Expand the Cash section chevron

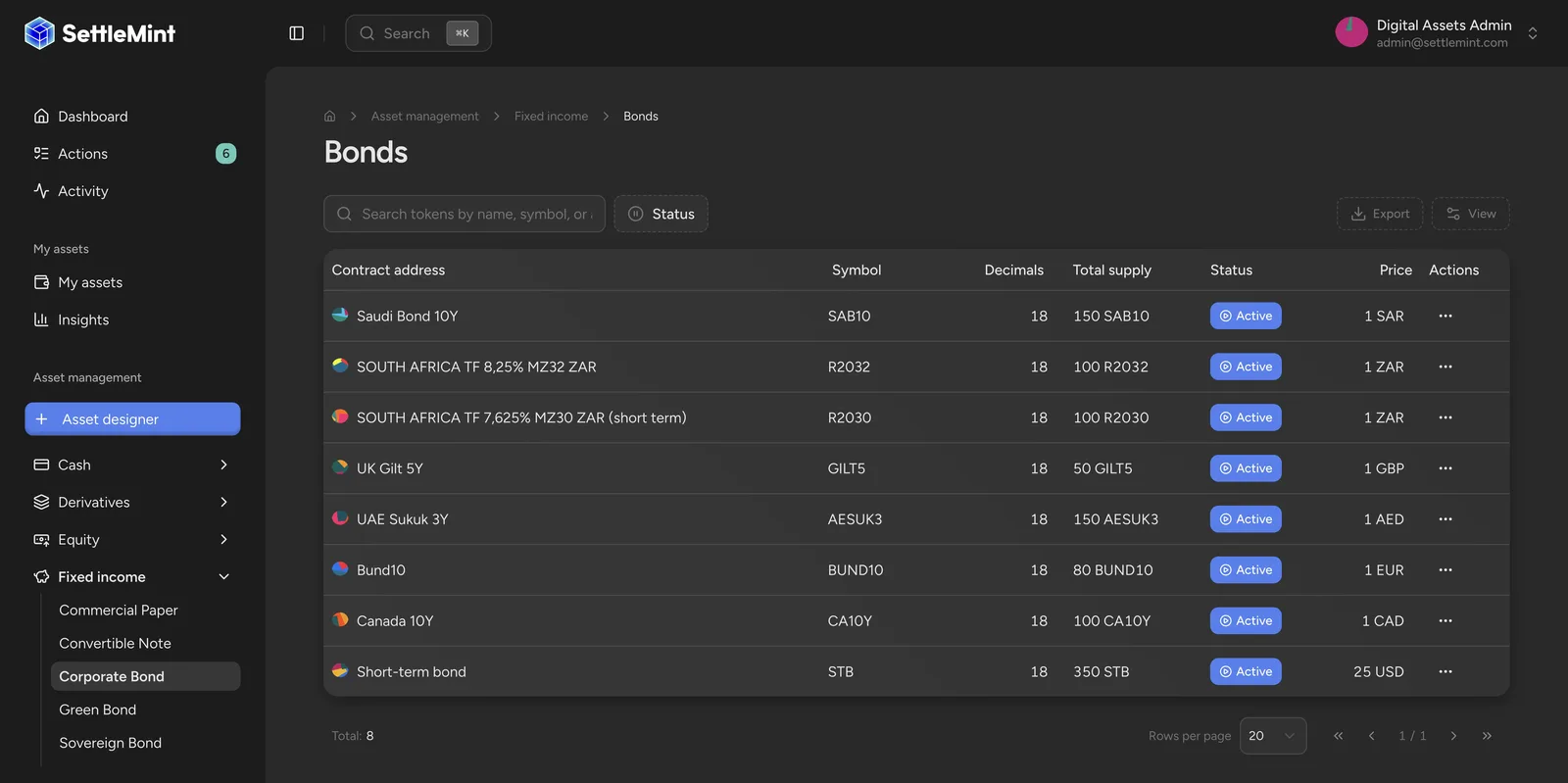(223, 465)
